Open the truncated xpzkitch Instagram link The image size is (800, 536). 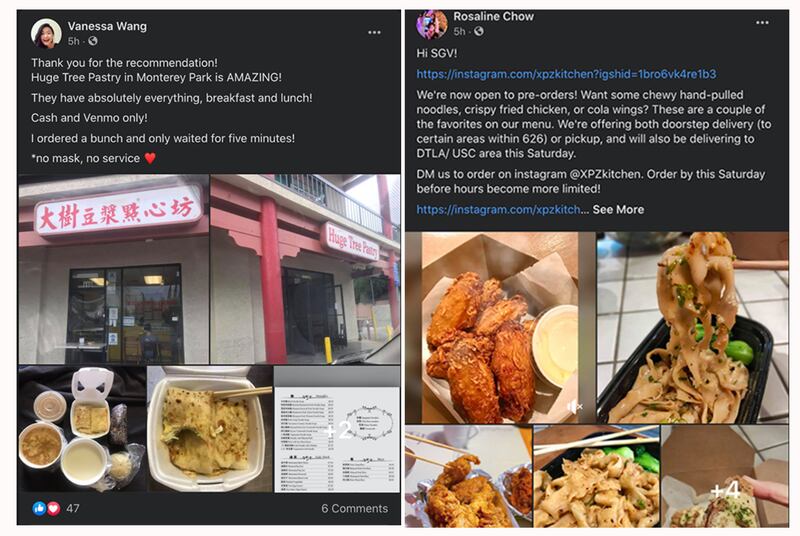pos(498,210)
